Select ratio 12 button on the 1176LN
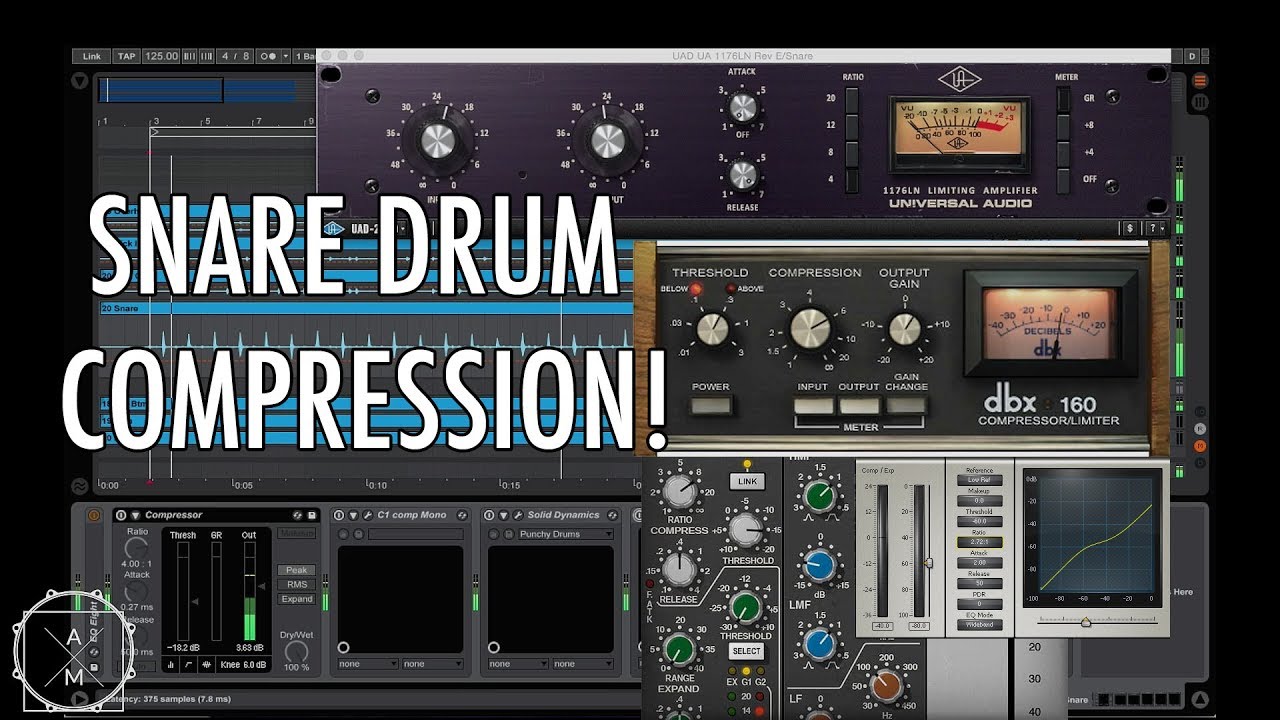This screenshot has height=720, width=1280. [x=852, y=126]
